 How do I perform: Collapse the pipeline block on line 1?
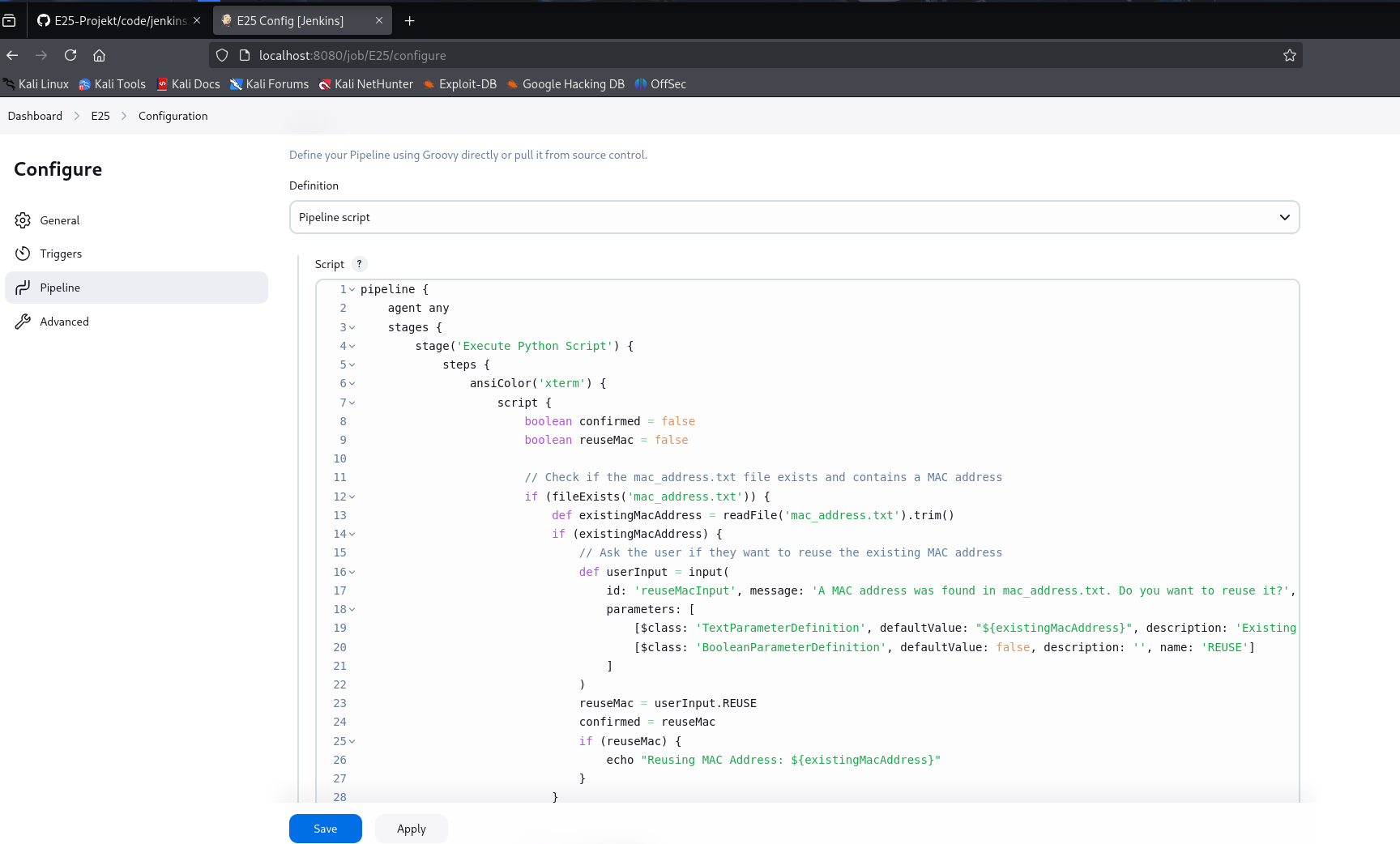(352, 290)
